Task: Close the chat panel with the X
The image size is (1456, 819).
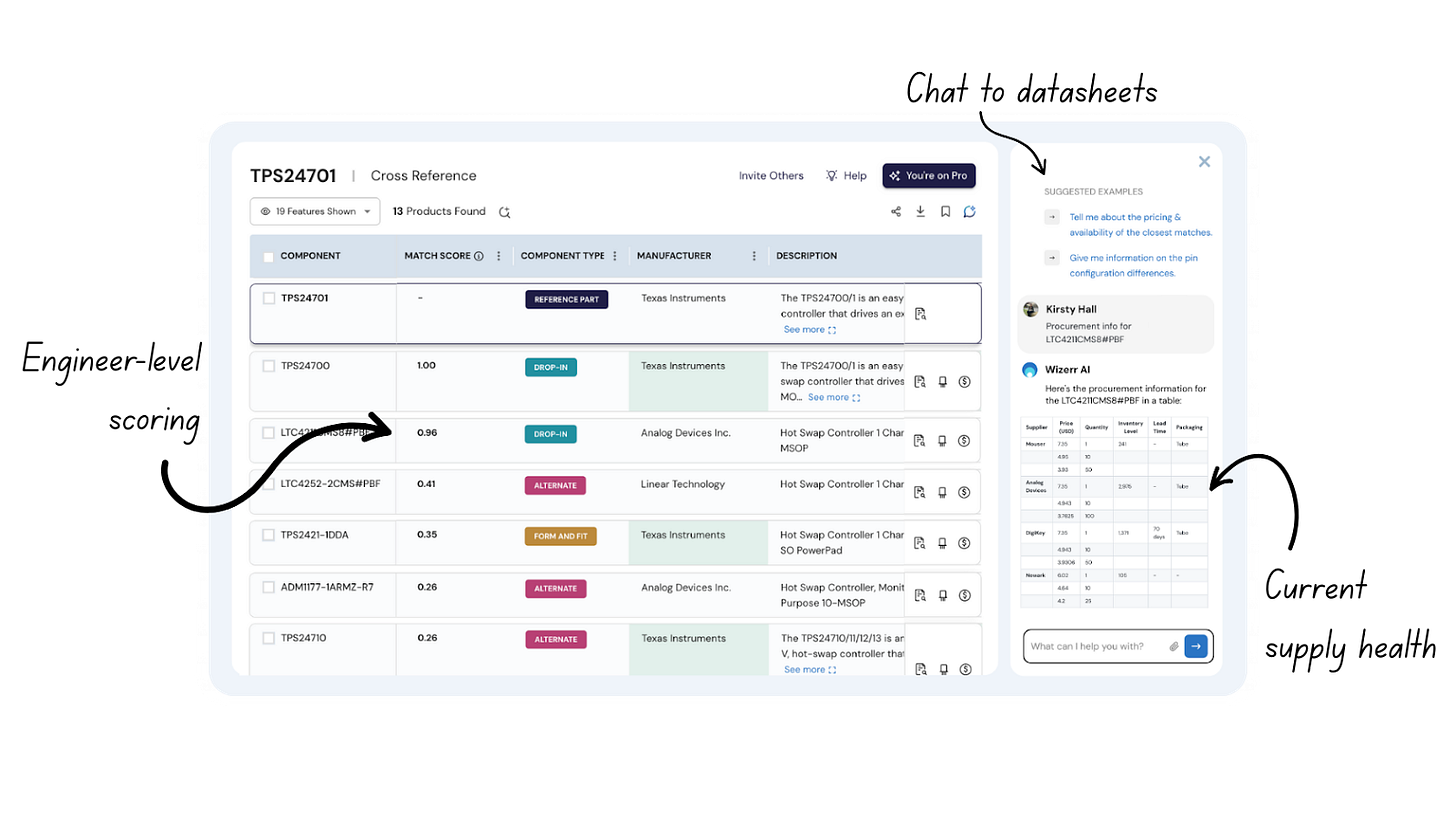Action: click(x=1204, y=161)
